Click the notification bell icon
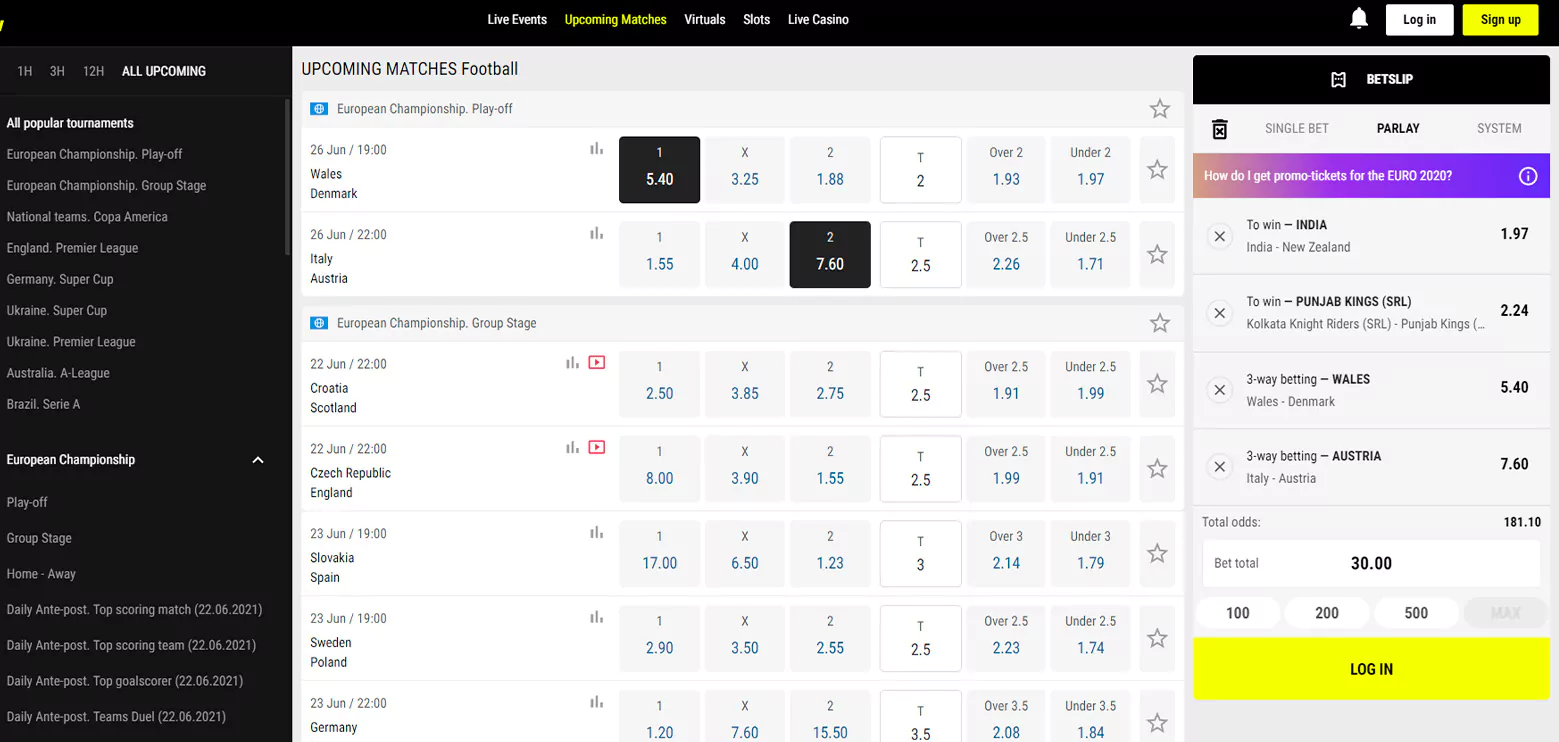Image resolution: width=1559 pixels, height=742 pixels. [1358, 19]
